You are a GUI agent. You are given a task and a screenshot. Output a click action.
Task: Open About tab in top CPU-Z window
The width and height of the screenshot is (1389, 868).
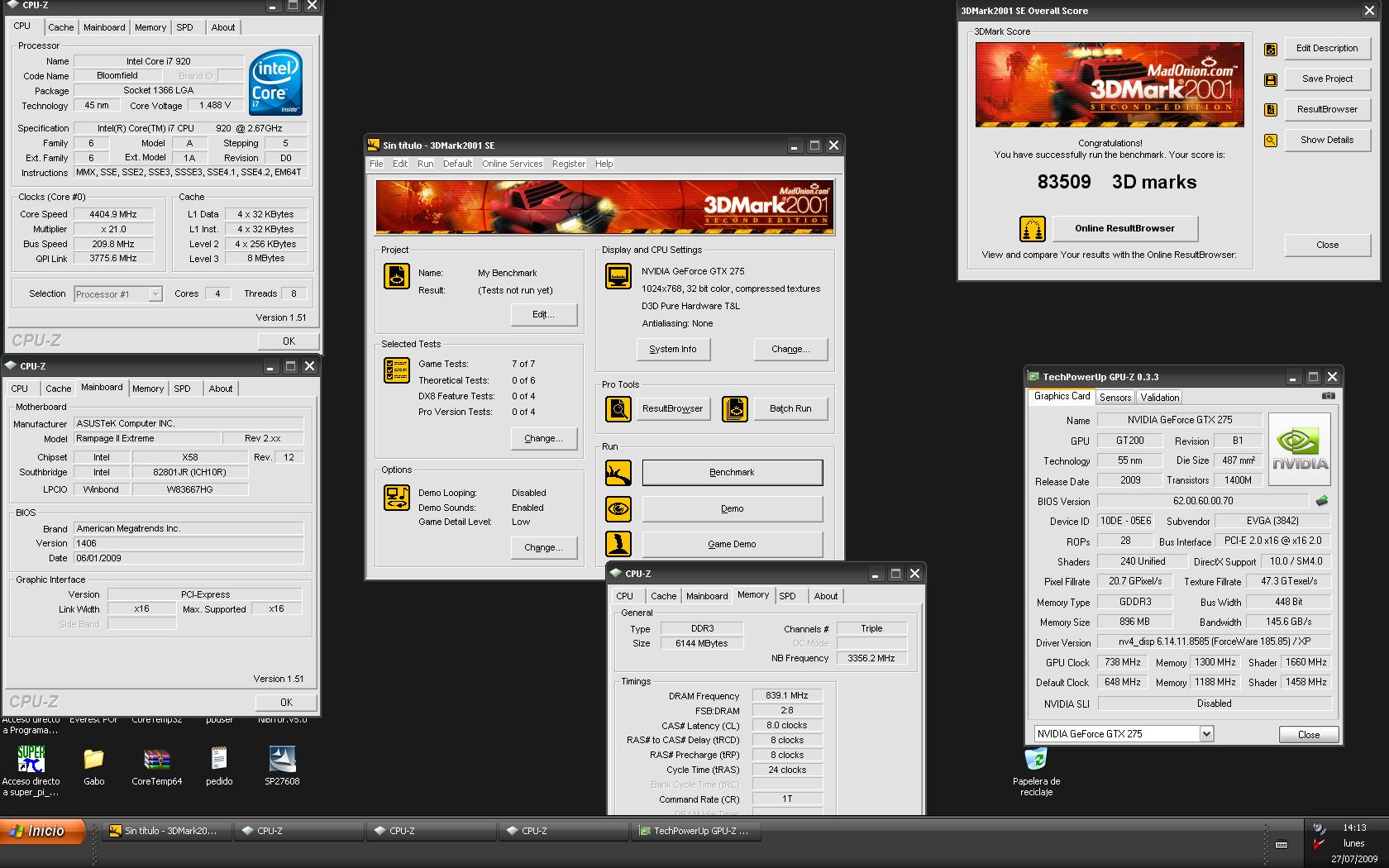tap(223, 27)
